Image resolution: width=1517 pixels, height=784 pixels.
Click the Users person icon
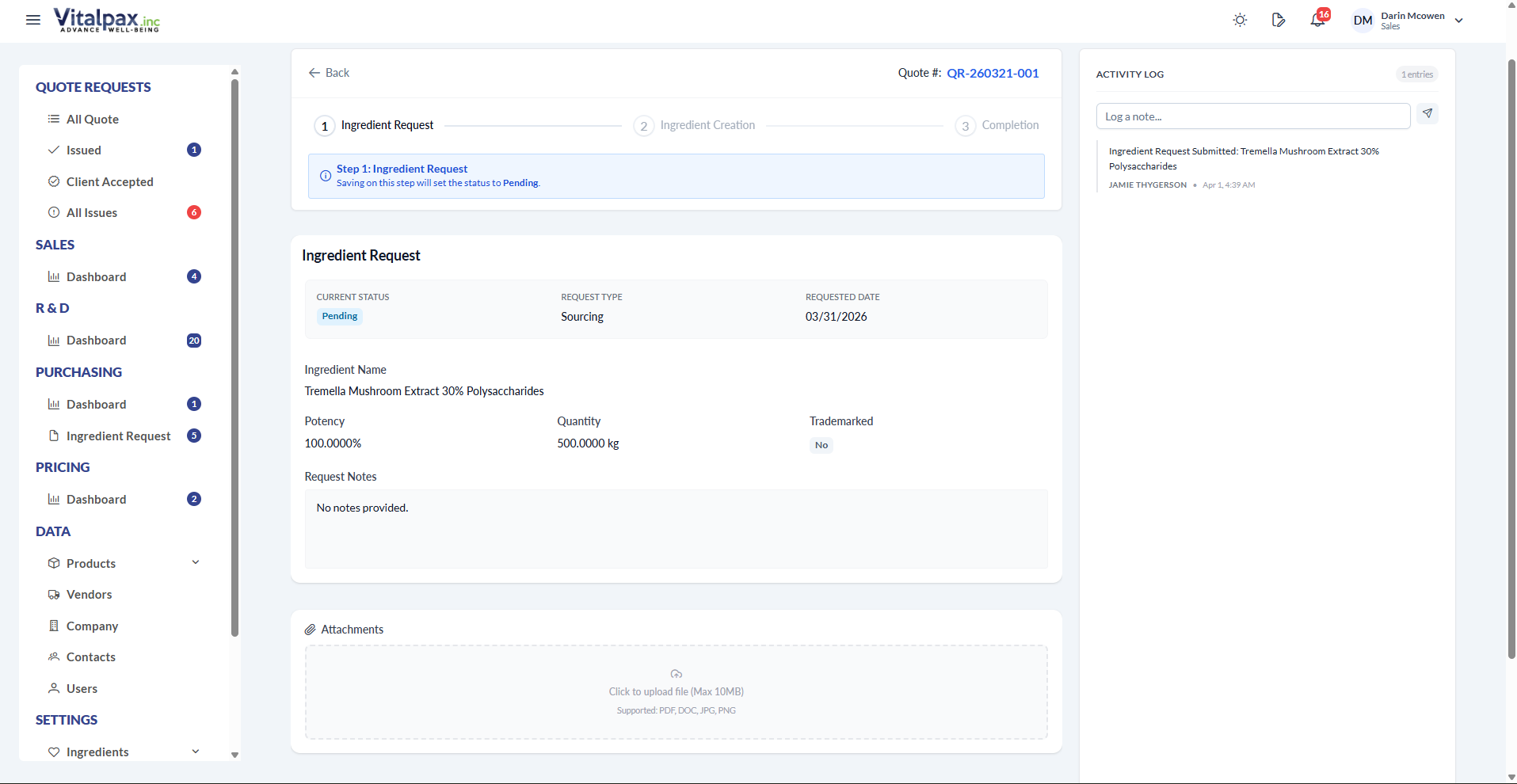coord(54,688)
